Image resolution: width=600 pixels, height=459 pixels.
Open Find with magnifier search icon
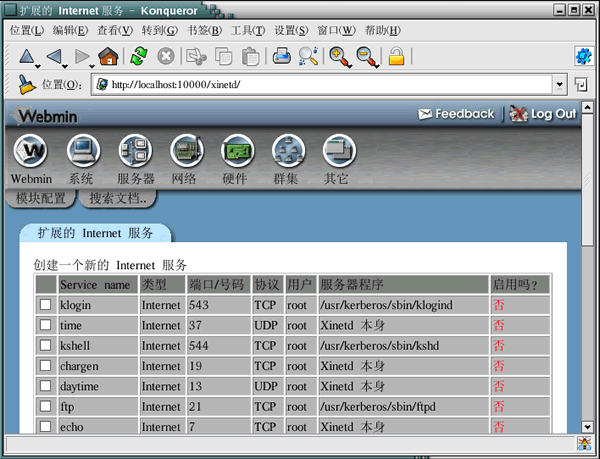coord(308,56)
